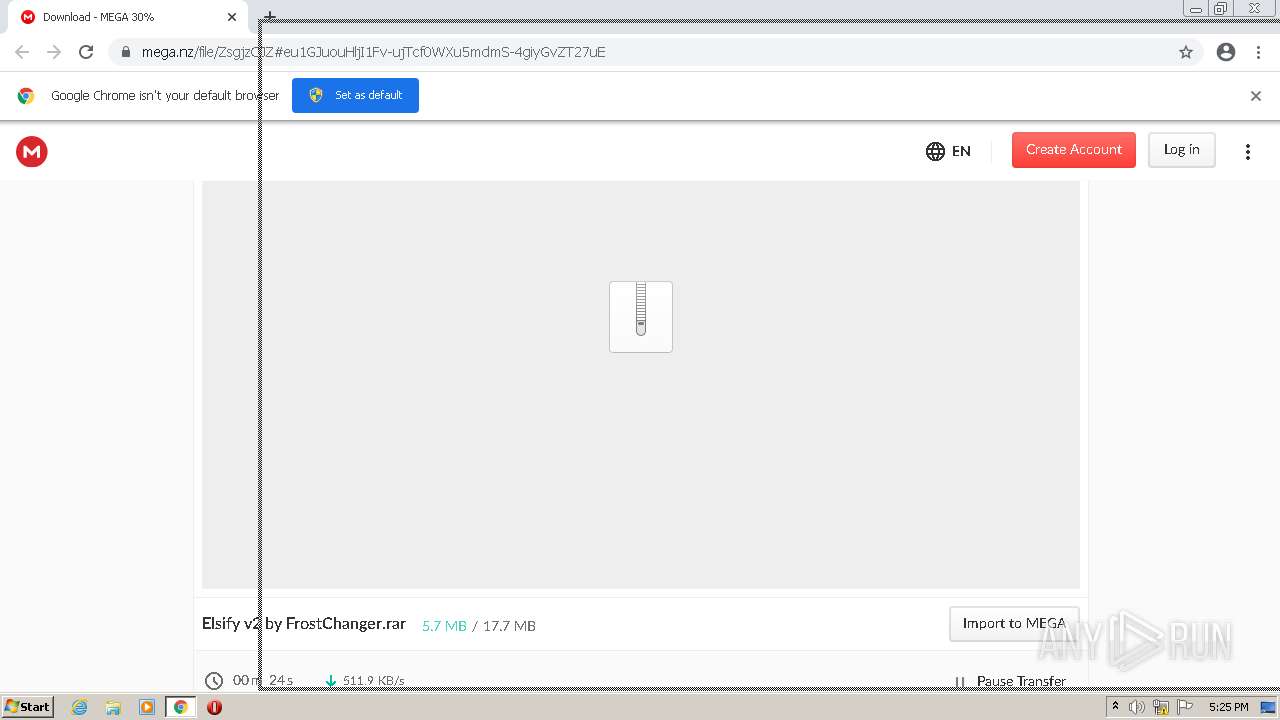
Task: Click the elapsed time clock icon
Action: coord(213,681)
